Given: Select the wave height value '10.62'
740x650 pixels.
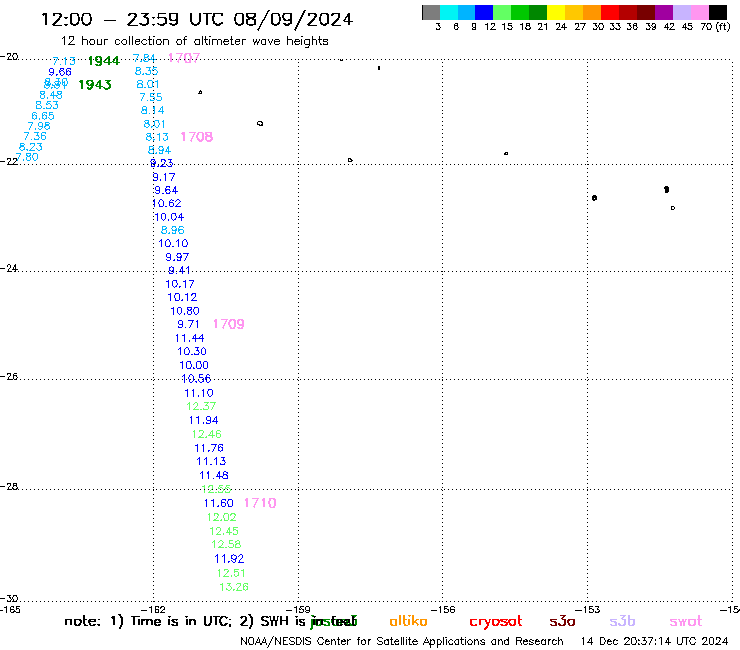Looking at the screenshot, I should 167,203.
